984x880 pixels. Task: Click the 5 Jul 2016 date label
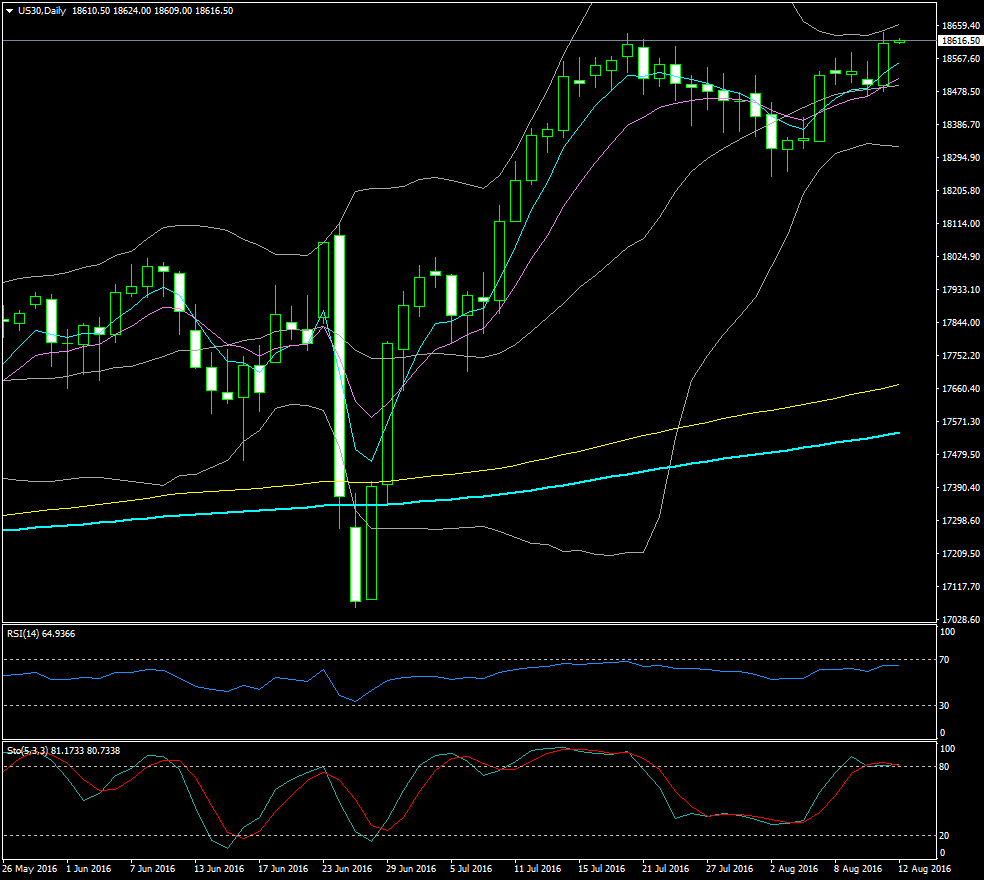[x=471, y=869]
